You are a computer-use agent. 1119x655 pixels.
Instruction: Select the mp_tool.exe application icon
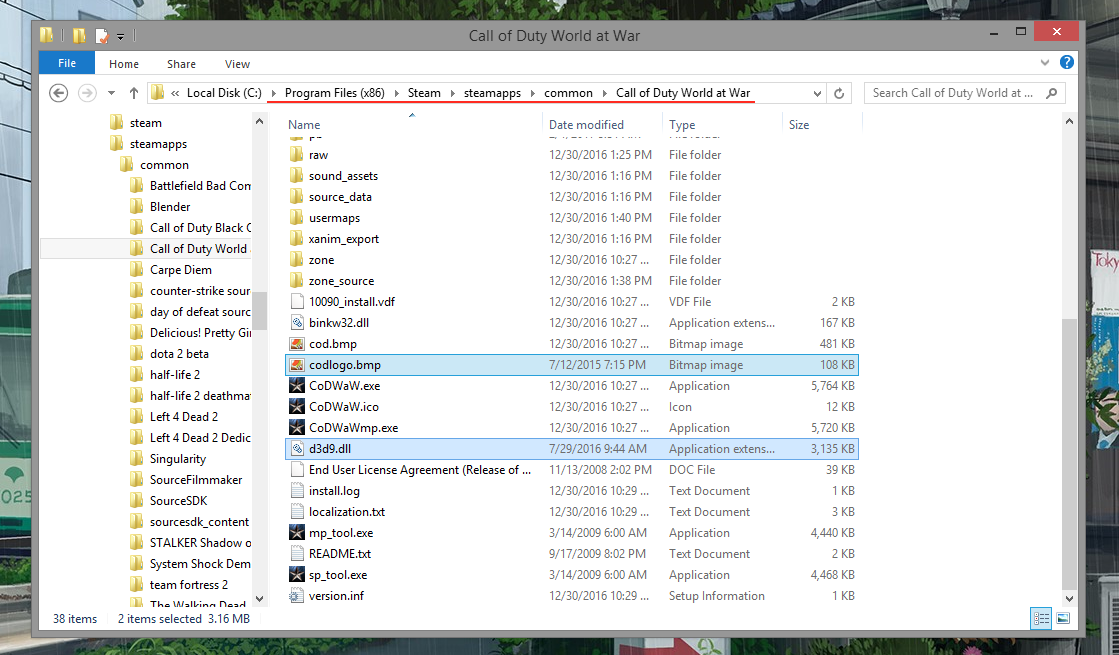[x=297, y=532]
